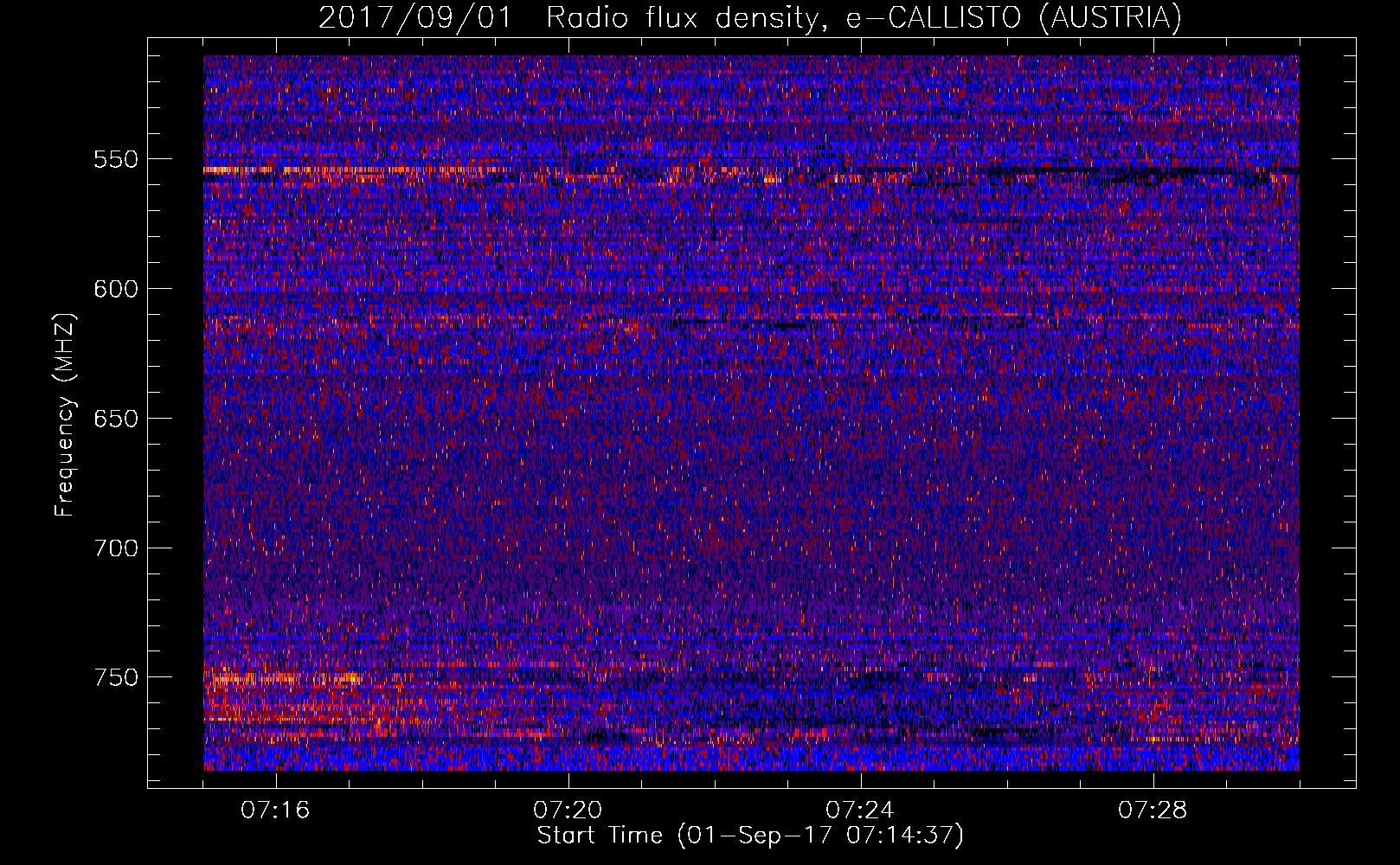Click the 'Start Time (01-Sep-17 07:14:37)' x-axis label
1400x865 pixels.
tap(750, 836)
